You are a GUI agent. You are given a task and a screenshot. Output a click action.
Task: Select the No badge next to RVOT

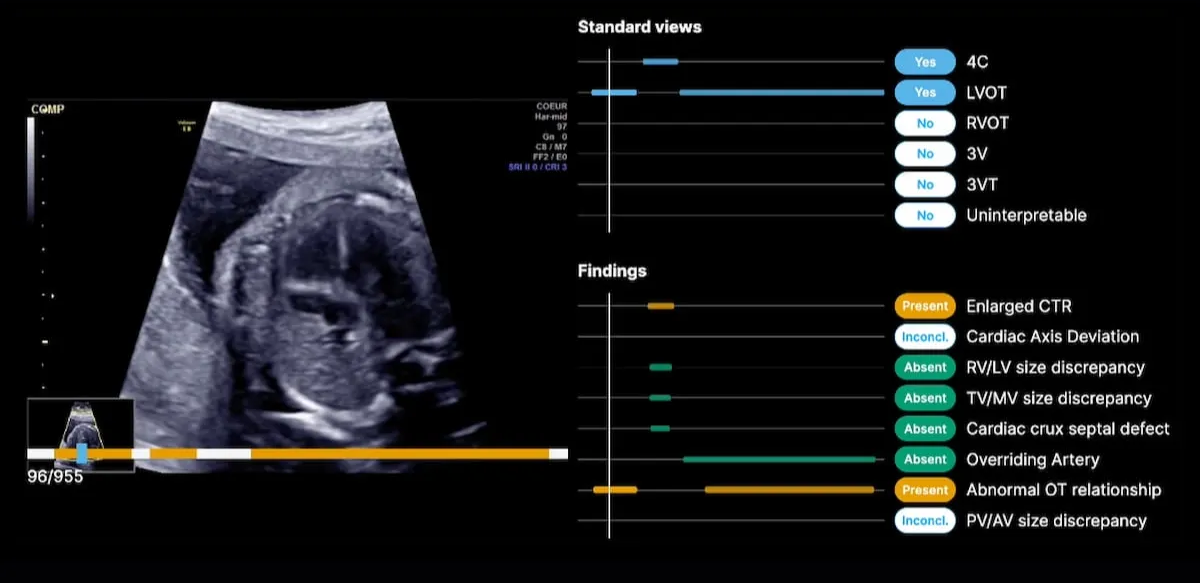(x=925, y=124)
